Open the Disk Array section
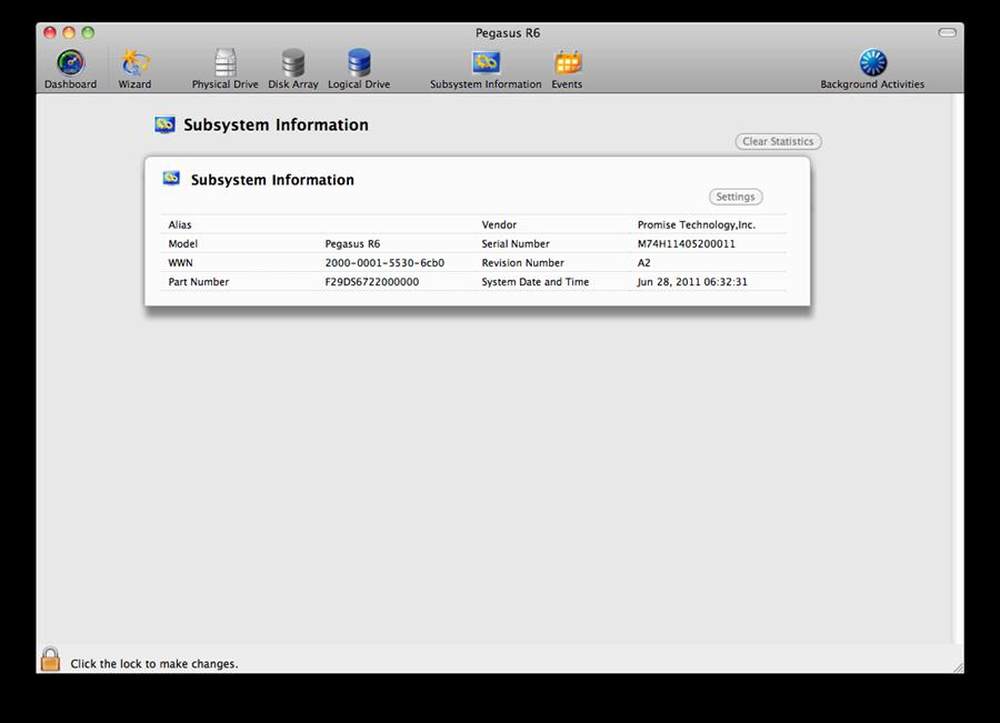This screenshot has height=723, width=1000. [293, 69]
